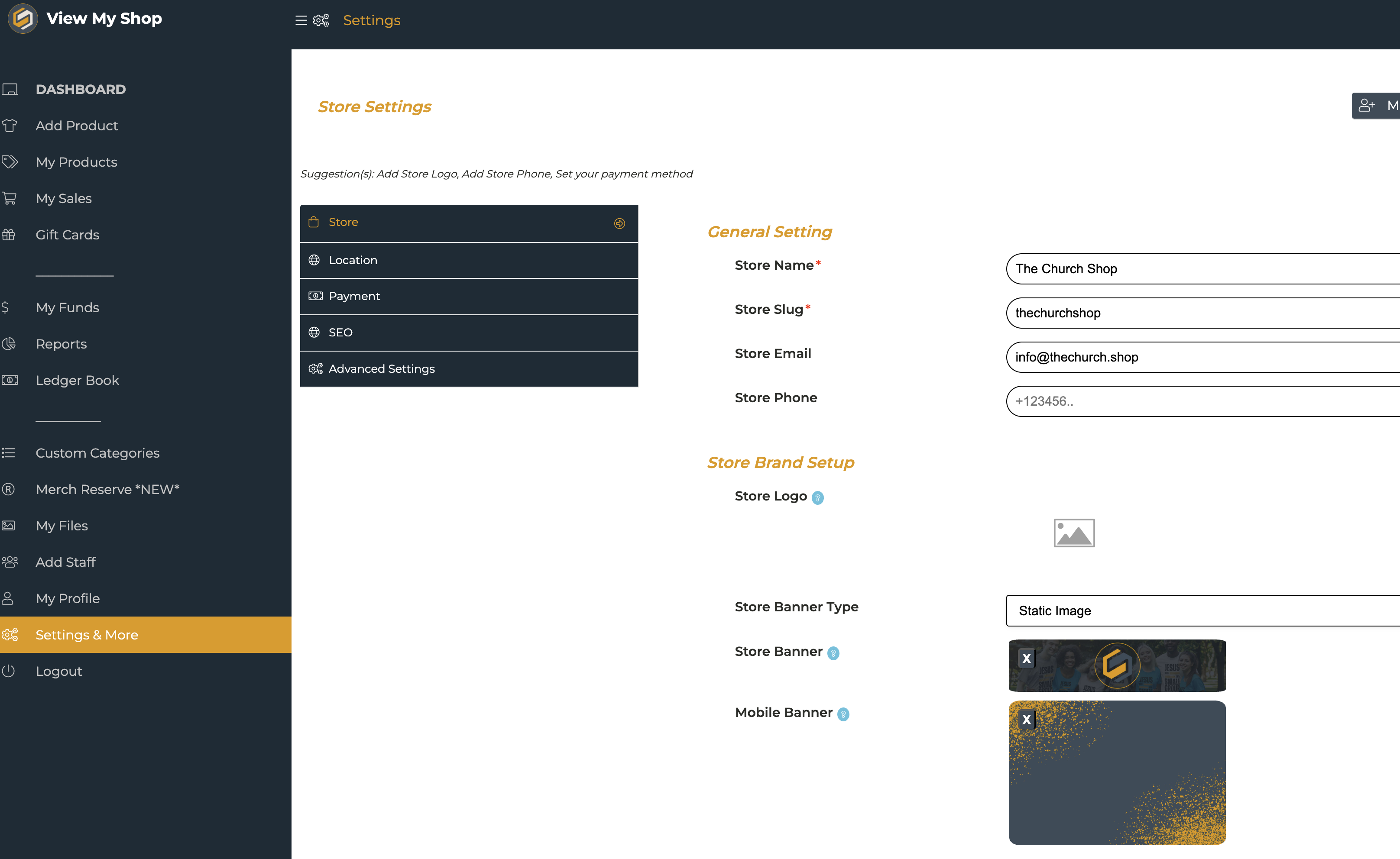Click the Store Logo help icon
This screenshot has width=1400, height=859.
point(818,497)
